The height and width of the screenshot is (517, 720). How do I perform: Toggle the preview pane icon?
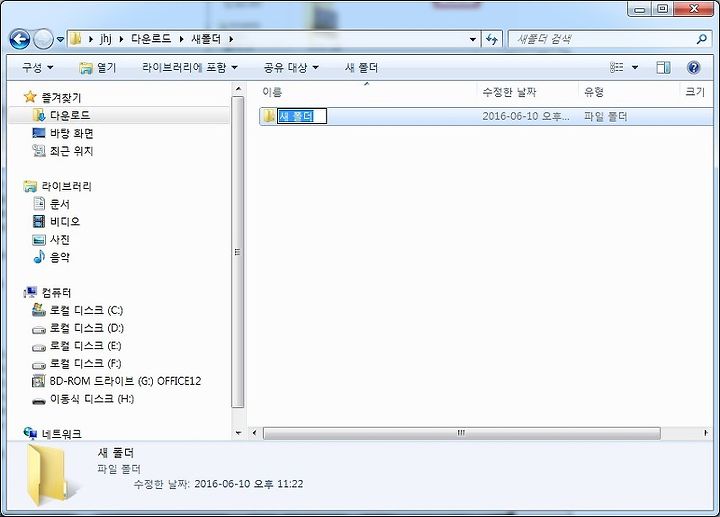663,67
